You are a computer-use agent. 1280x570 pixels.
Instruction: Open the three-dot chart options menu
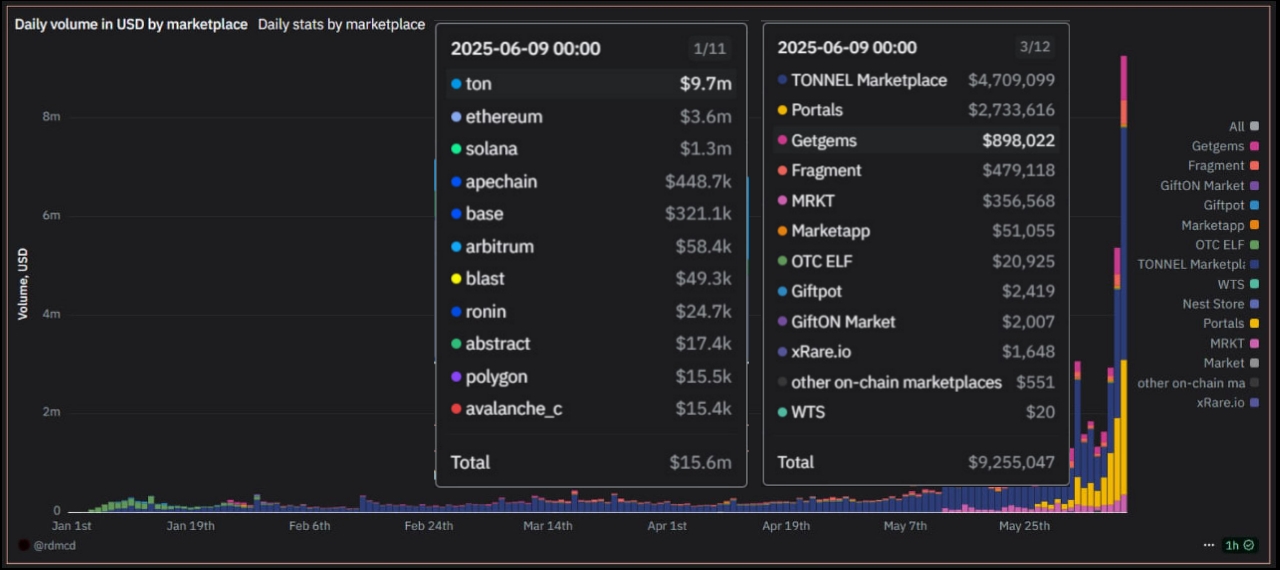[x=1209, y=545]
